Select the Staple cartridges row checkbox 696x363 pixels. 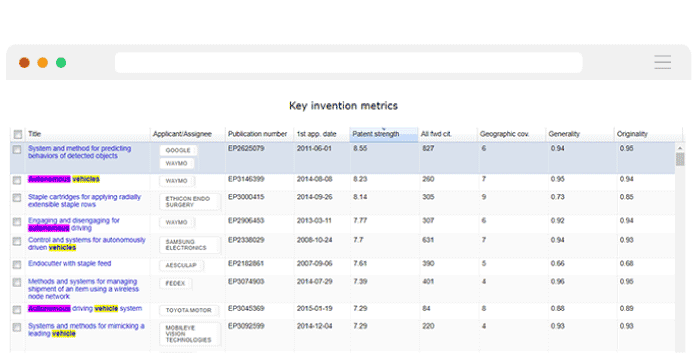[x=17, y=198]
